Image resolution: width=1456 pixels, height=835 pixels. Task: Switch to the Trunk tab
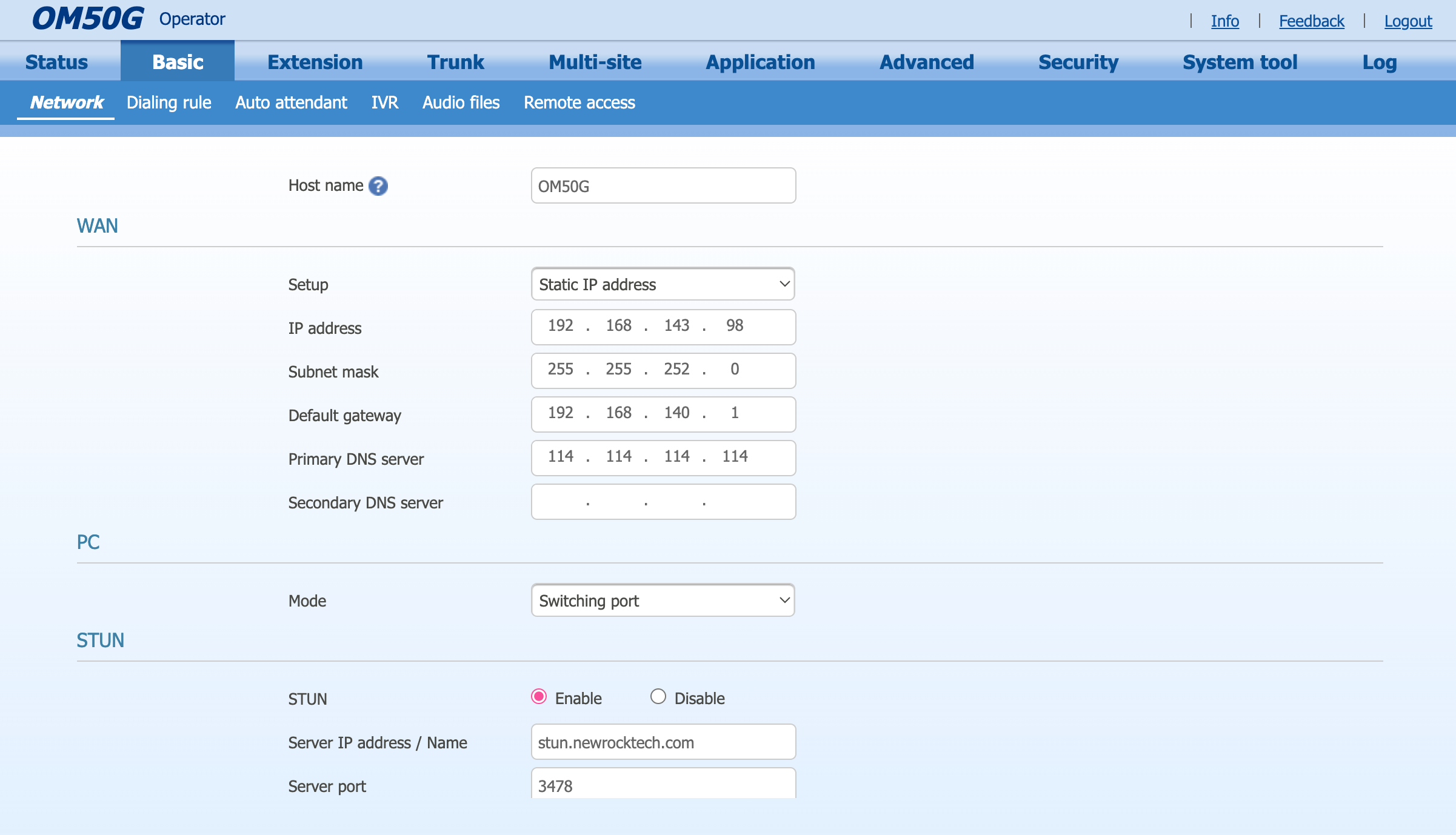[455, 62]
